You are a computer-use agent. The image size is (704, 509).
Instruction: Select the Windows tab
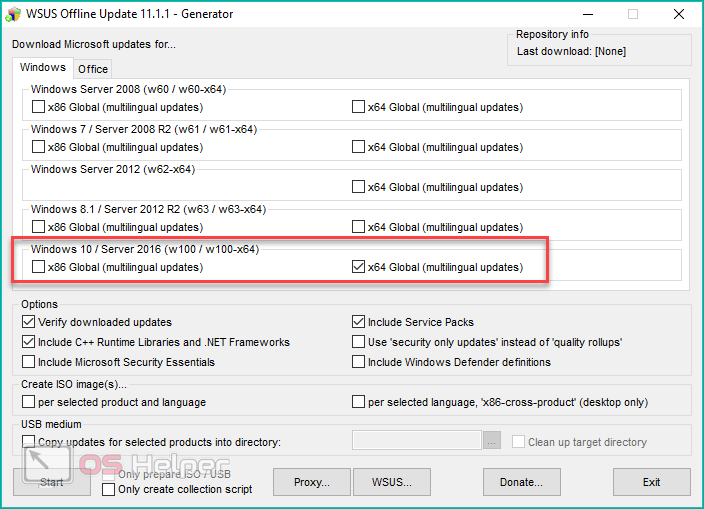43,67
